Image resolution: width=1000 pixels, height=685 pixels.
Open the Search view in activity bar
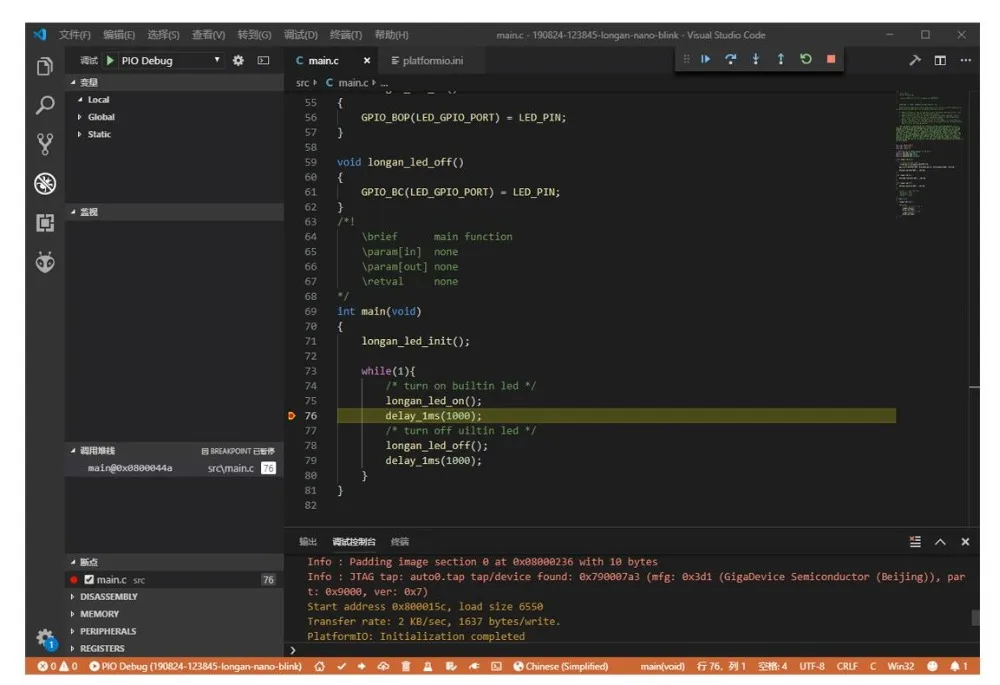tap(44, 105)
